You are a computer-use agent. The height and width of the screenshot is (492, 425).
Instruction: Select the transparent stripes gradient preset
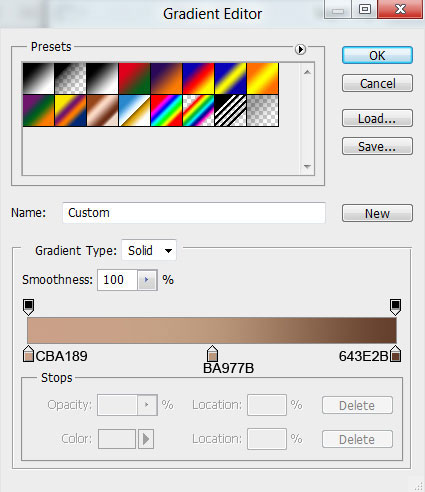tap(231, 111)
